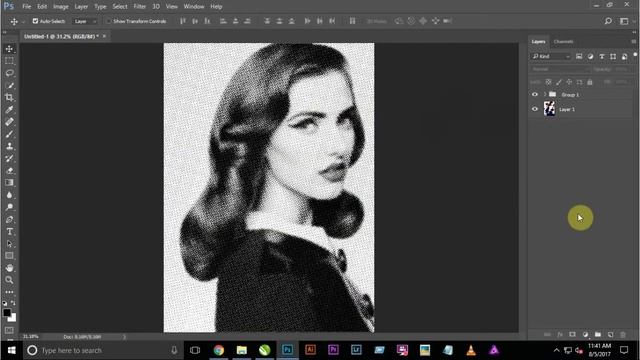Select the History Brush tool
The width and height of the screenshot is (640, 360).
click(9, 158)
